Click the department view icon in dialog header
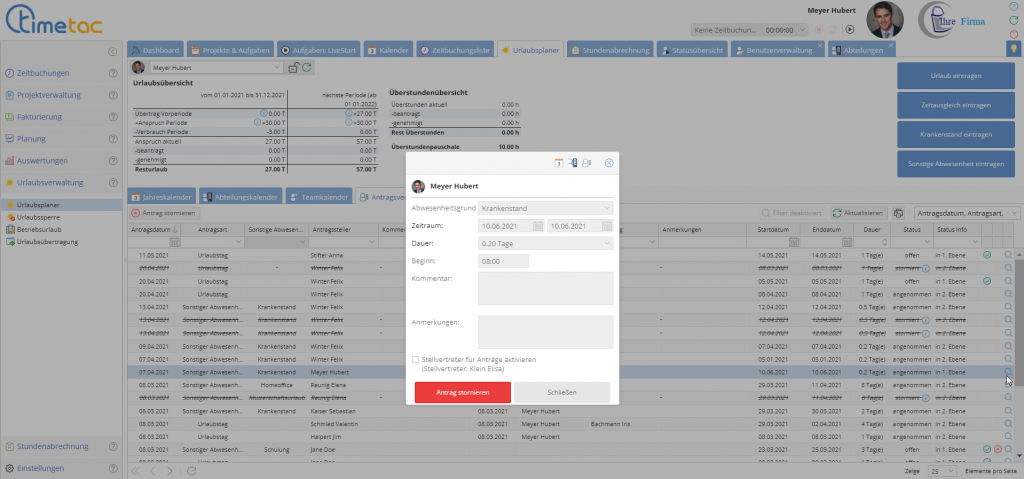Image resolution: width=1024 pixels, height=479 pixels. point(573,162)
